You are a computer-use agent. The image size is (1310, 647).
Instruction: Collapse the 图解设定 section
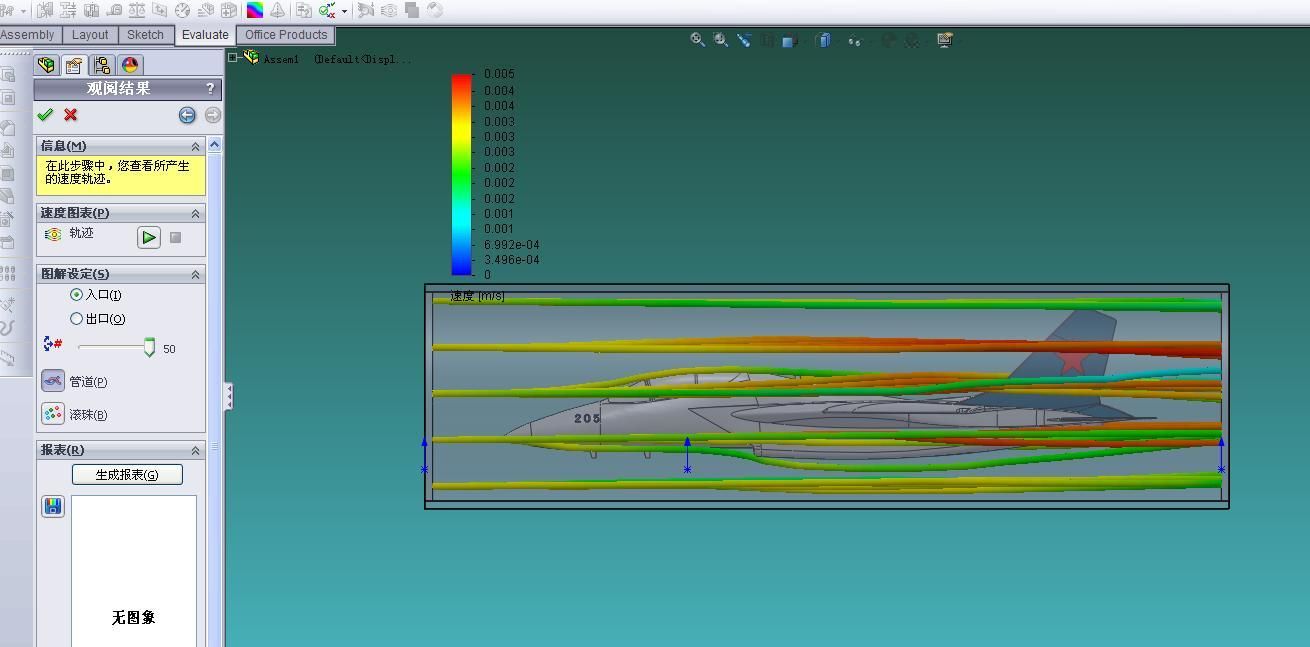click(196, 274)
